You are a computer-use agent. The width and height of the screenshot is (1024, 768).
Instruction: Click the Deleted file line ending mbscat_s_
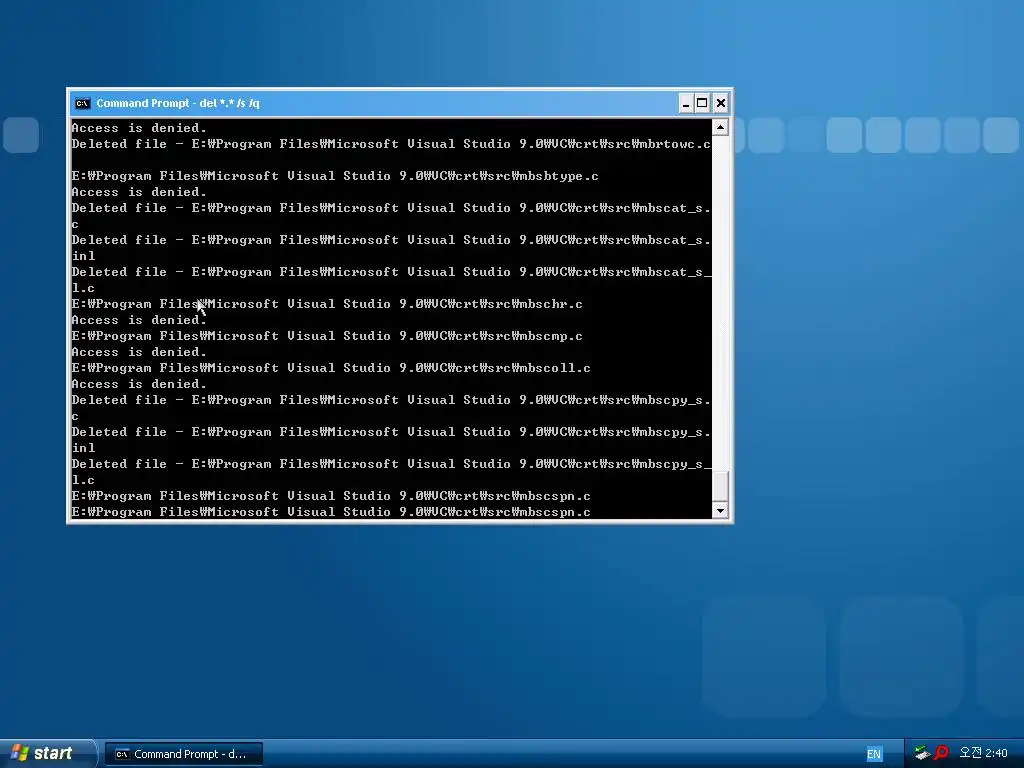pyautogui.click(x=391, y=272)
